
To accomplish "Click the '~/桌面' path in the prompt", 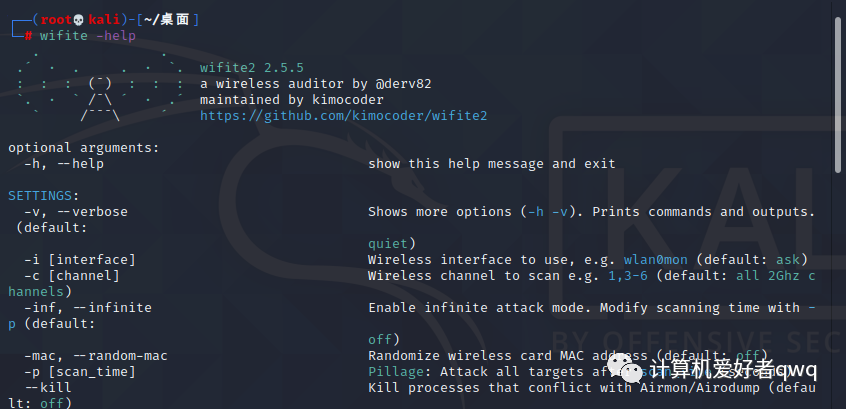I will click(167, 20).
